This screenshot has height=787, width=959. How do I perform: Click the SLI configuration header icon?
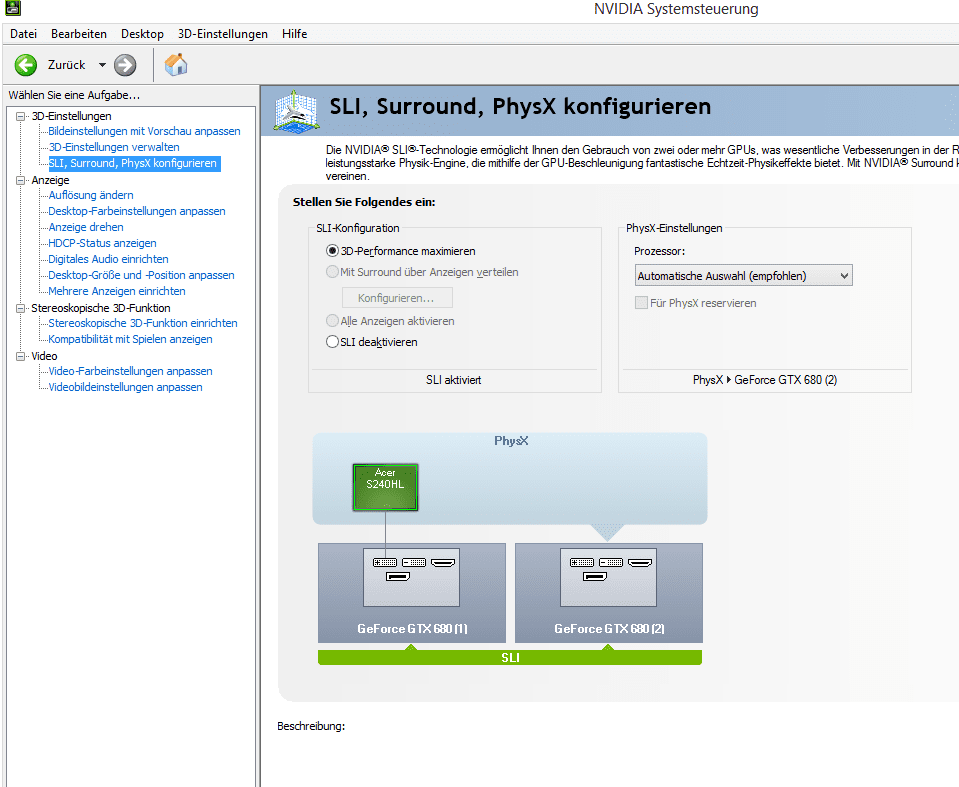click(296, 111)
